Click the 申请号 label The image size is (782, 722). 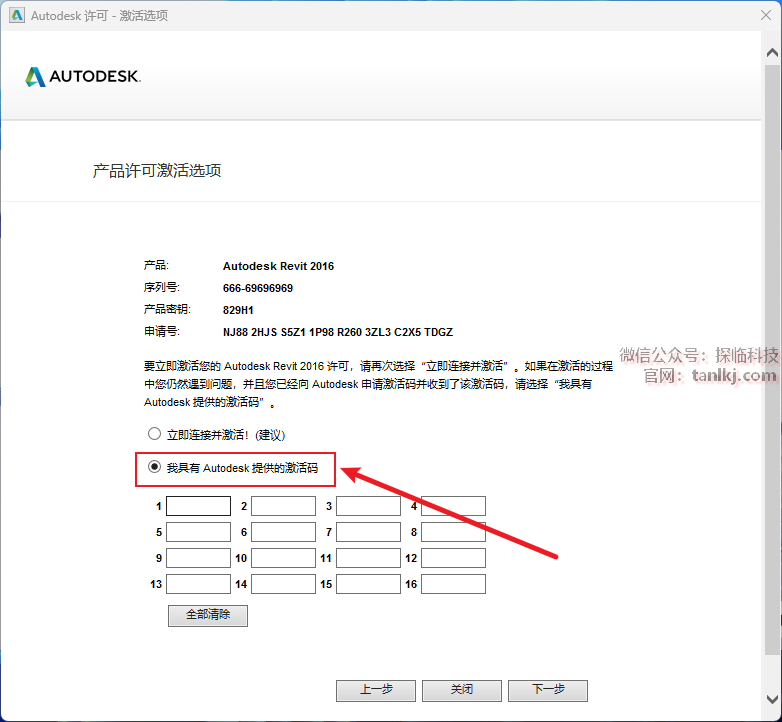pyautogui.click(x=162, y=332)
